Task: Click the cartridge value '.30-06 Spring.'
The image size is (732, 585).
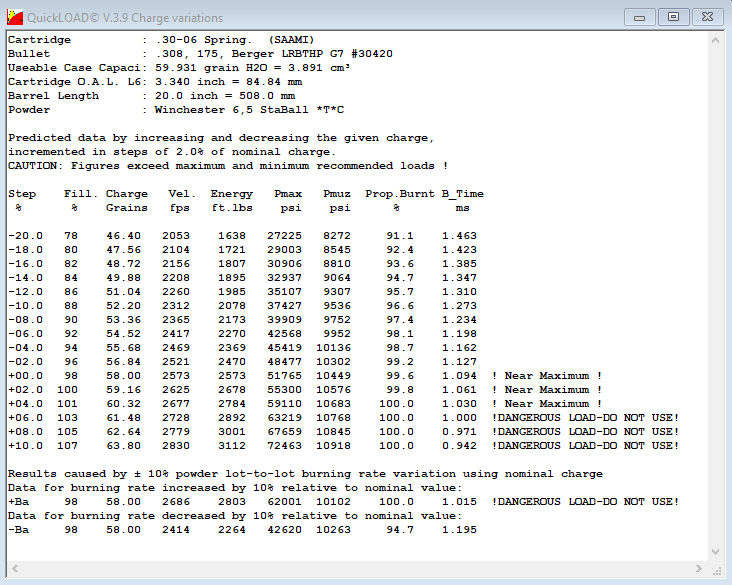Action: tap(204, 40)
